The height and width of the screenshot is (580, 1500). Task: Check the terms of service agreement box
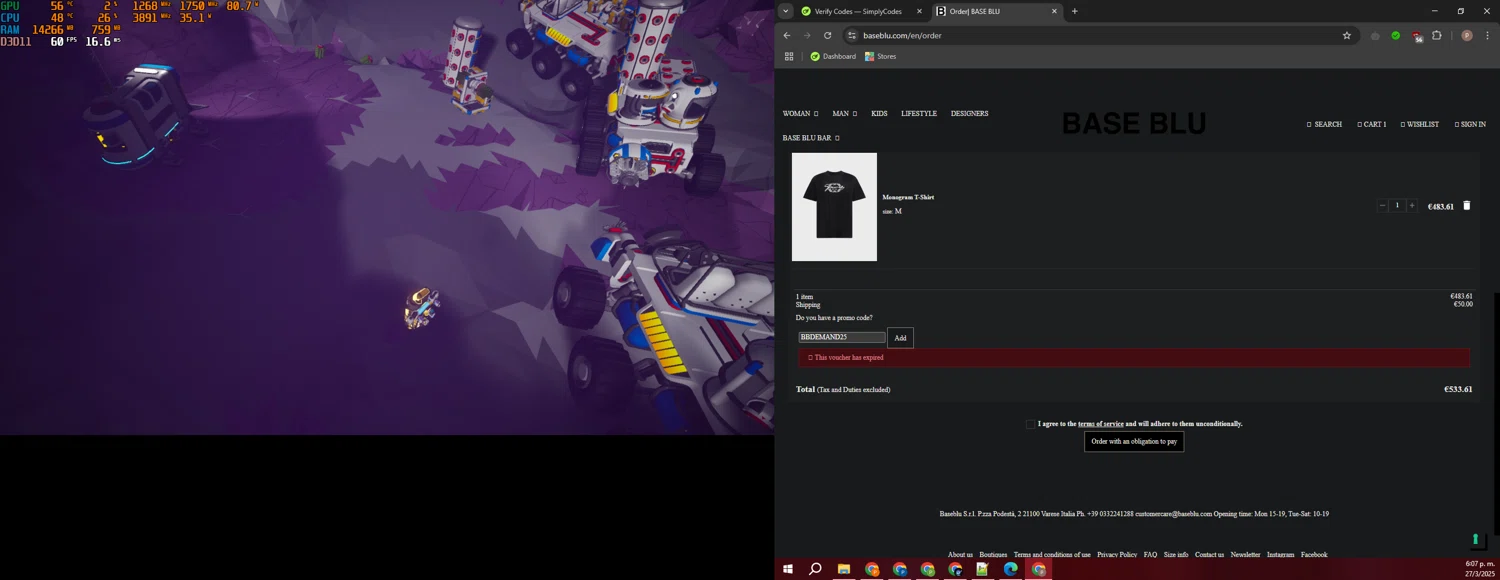1030,424
